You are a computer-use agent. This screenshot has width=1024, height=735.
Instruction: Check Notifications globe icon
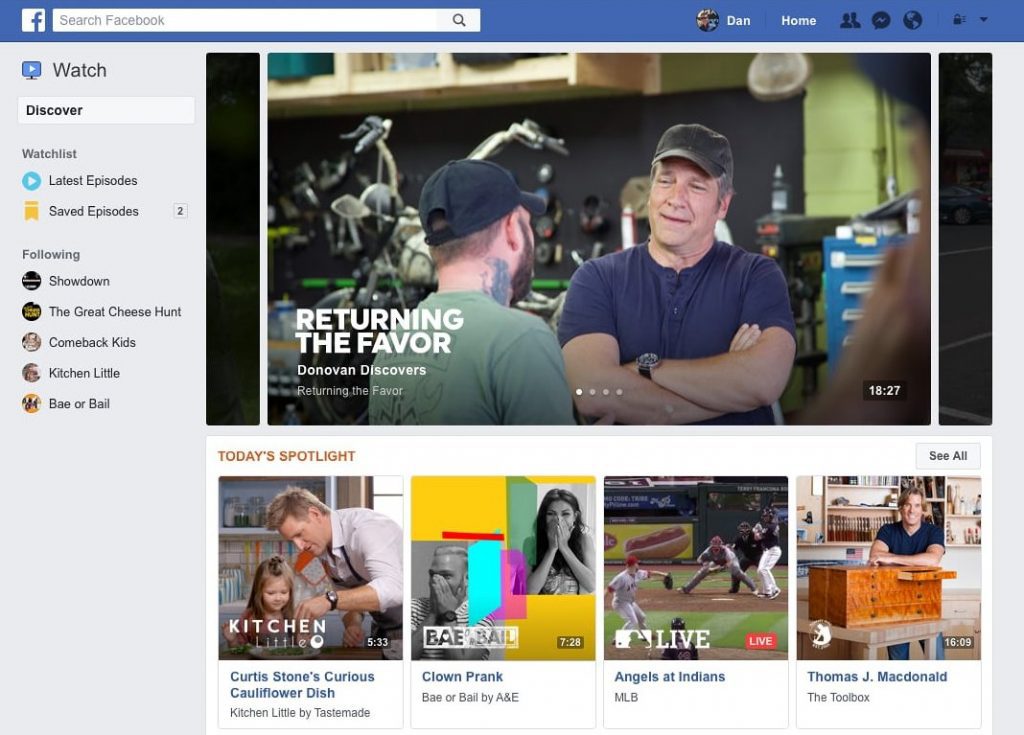click(912, 20)
